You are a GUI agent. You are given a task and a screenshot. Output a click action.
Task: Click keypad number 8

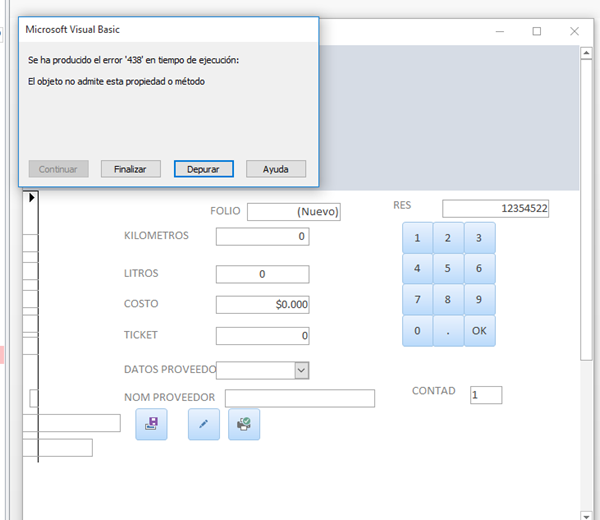tap(448, 299)
